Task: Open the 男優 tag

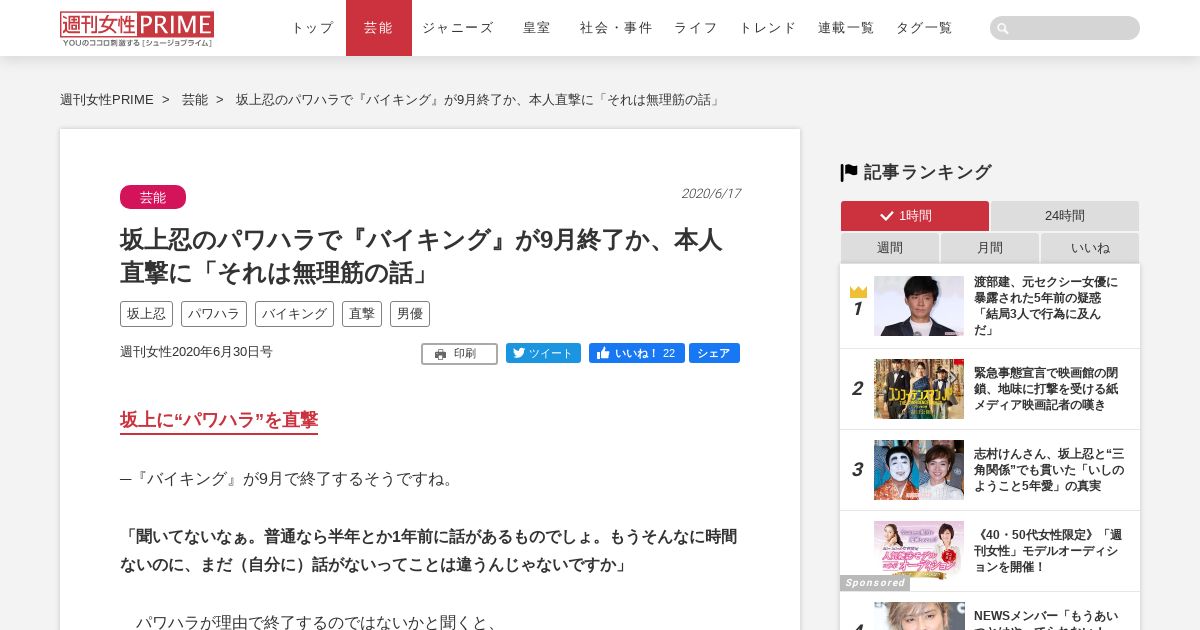Action: point(410,314)
